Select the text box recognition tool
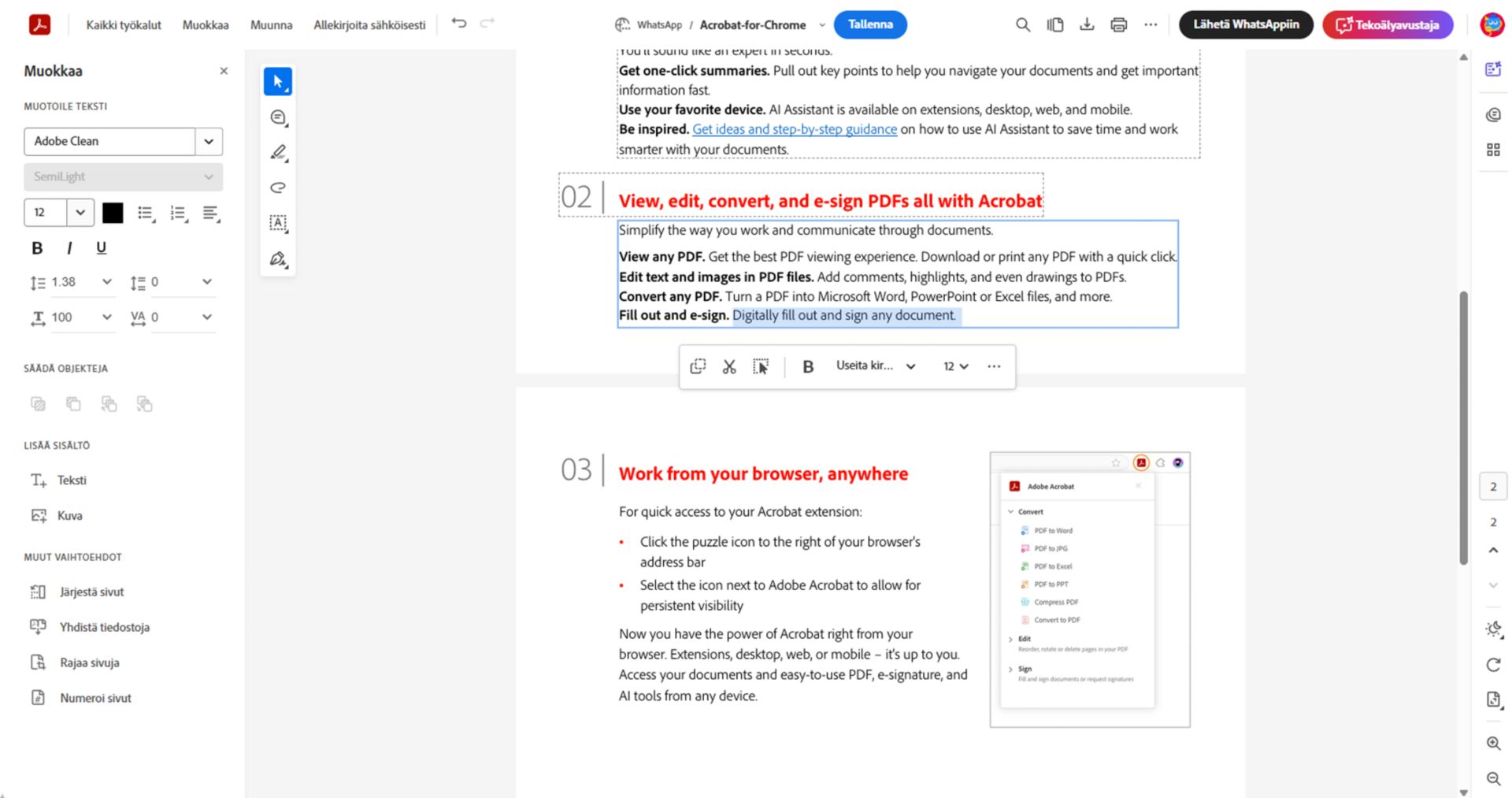Screen dimensions: 1512x798 [x=278, y=223]
